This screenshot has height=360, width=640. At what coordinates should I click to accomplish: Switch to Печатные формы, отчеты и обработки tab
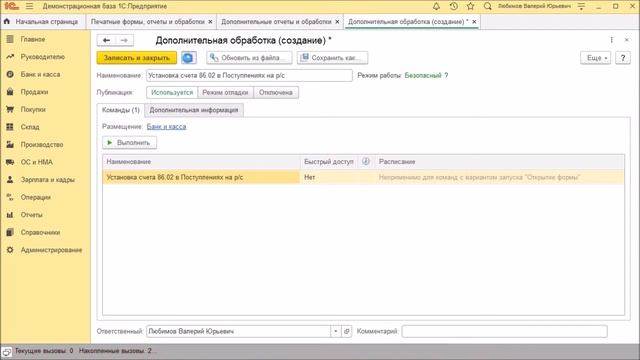[x=148, y=22]
